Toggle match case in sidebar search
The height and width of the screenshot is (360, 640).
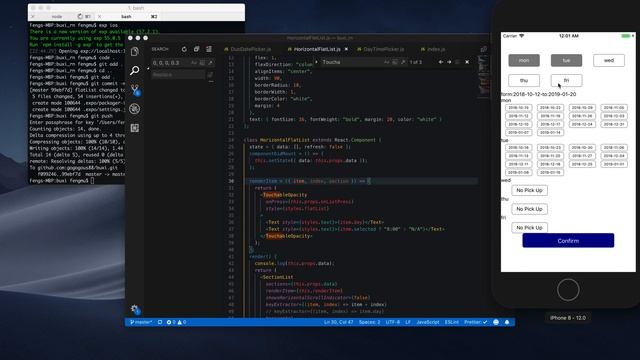click(194, 63)
